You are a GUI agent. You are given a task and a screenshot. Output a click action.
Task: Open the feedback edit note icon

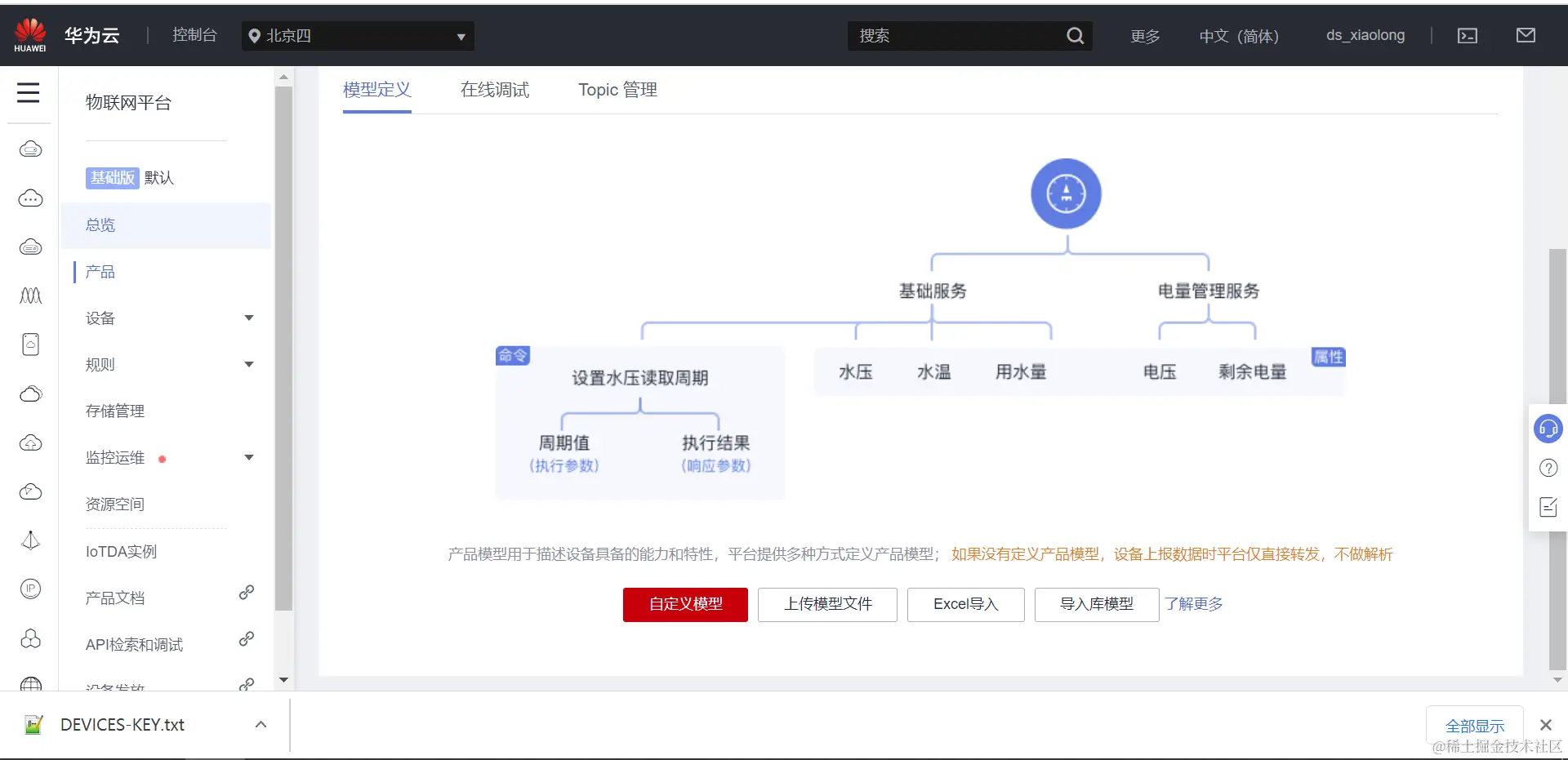[1548, 507]
